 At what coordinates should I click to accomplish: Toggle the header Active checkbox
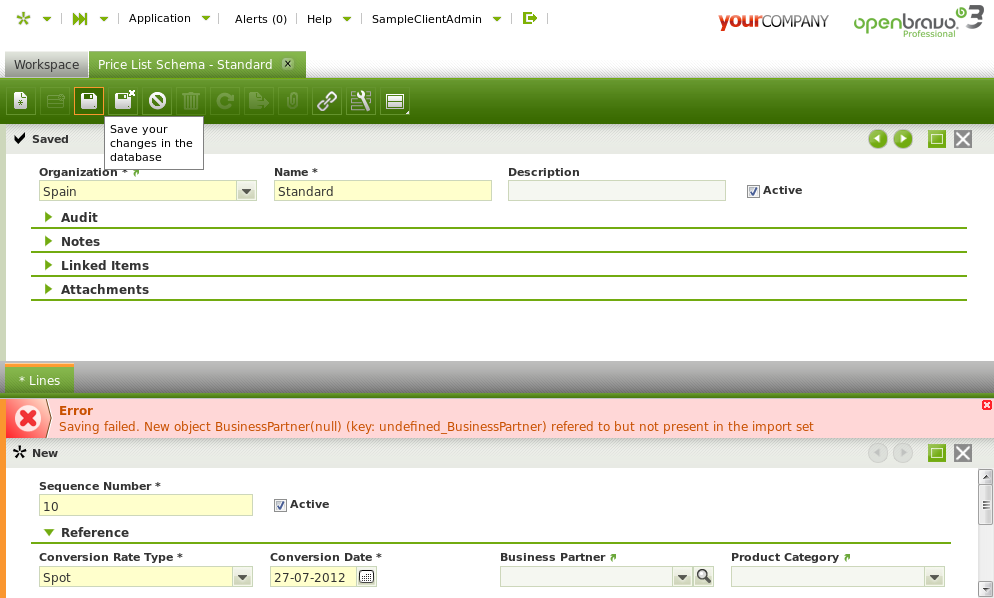(x=753, y=192)
